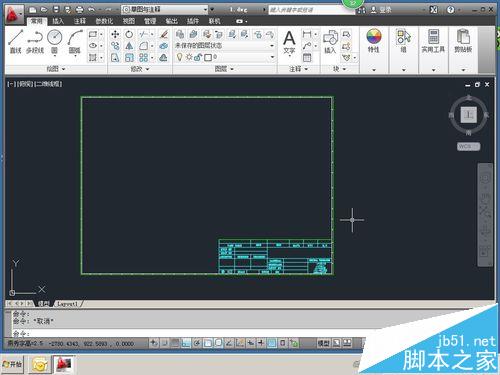This screenshot has height=375, width=500.
Task: Click the top face of the ViewCube
Action: (x=469, y=115)
